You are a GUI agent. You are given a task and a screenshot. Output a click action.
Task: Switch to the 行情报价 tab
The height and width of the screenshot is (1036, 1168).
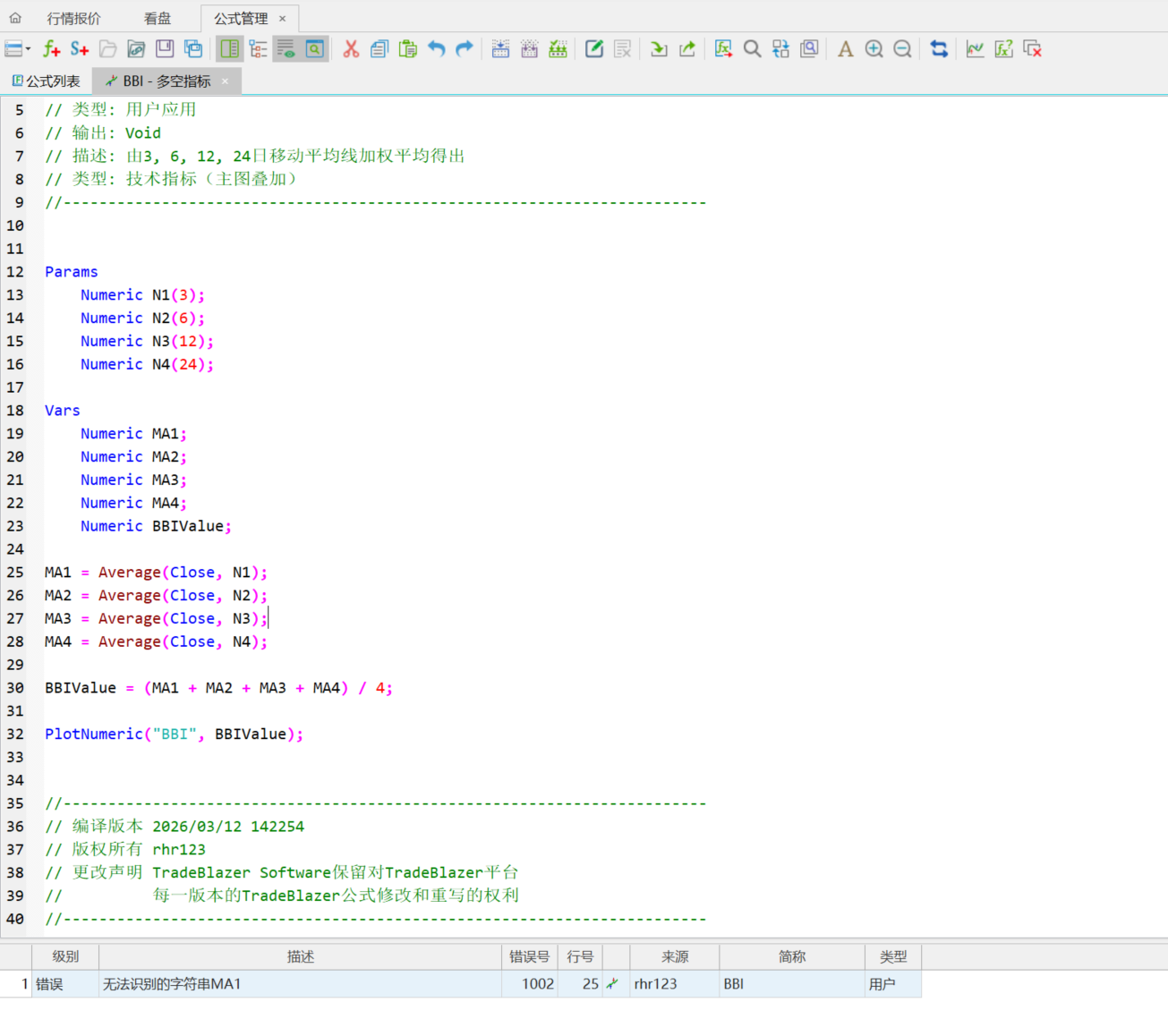click(73, 18)
